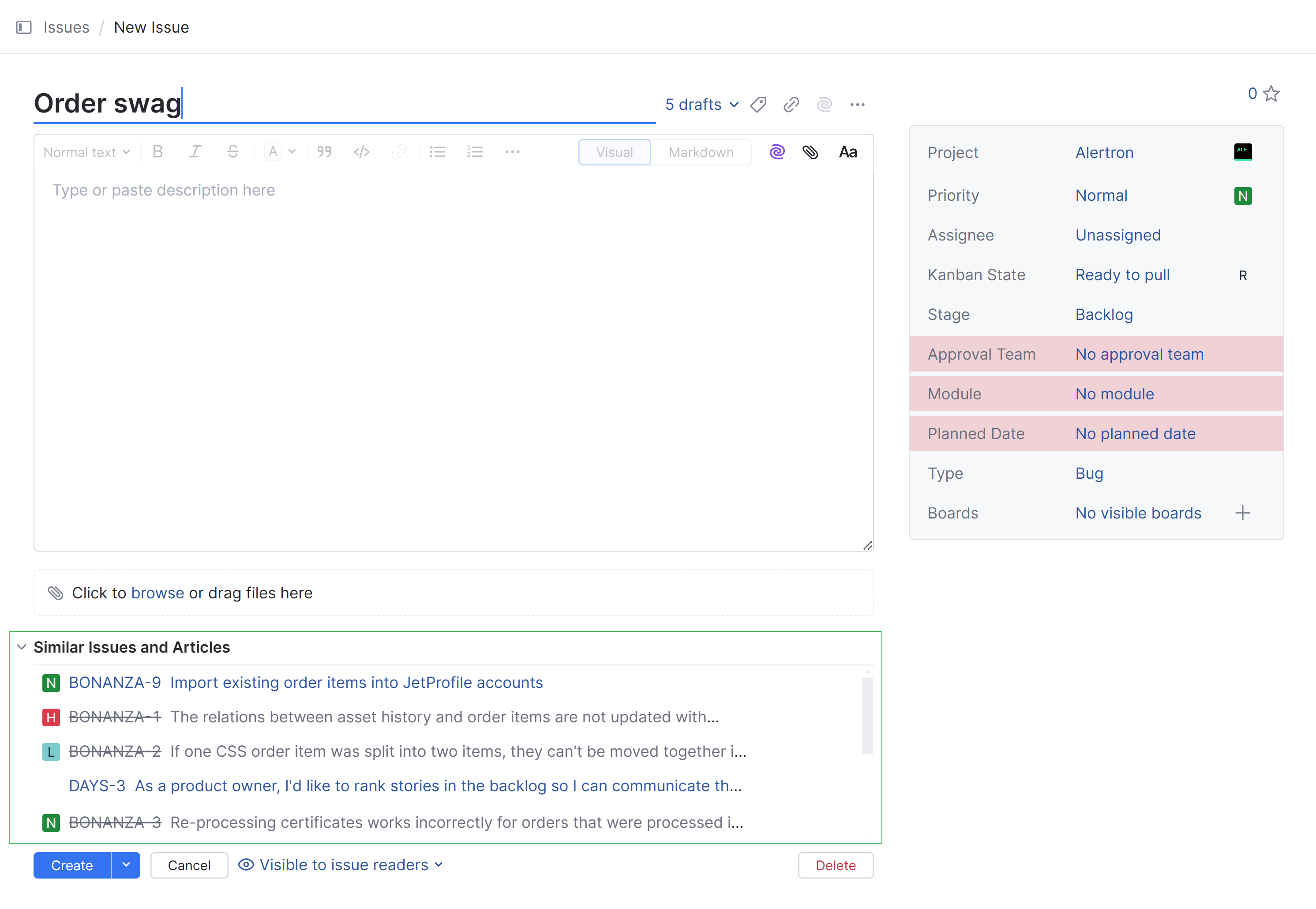Open Visible to issue readers visibility setting

coord(341,864)
